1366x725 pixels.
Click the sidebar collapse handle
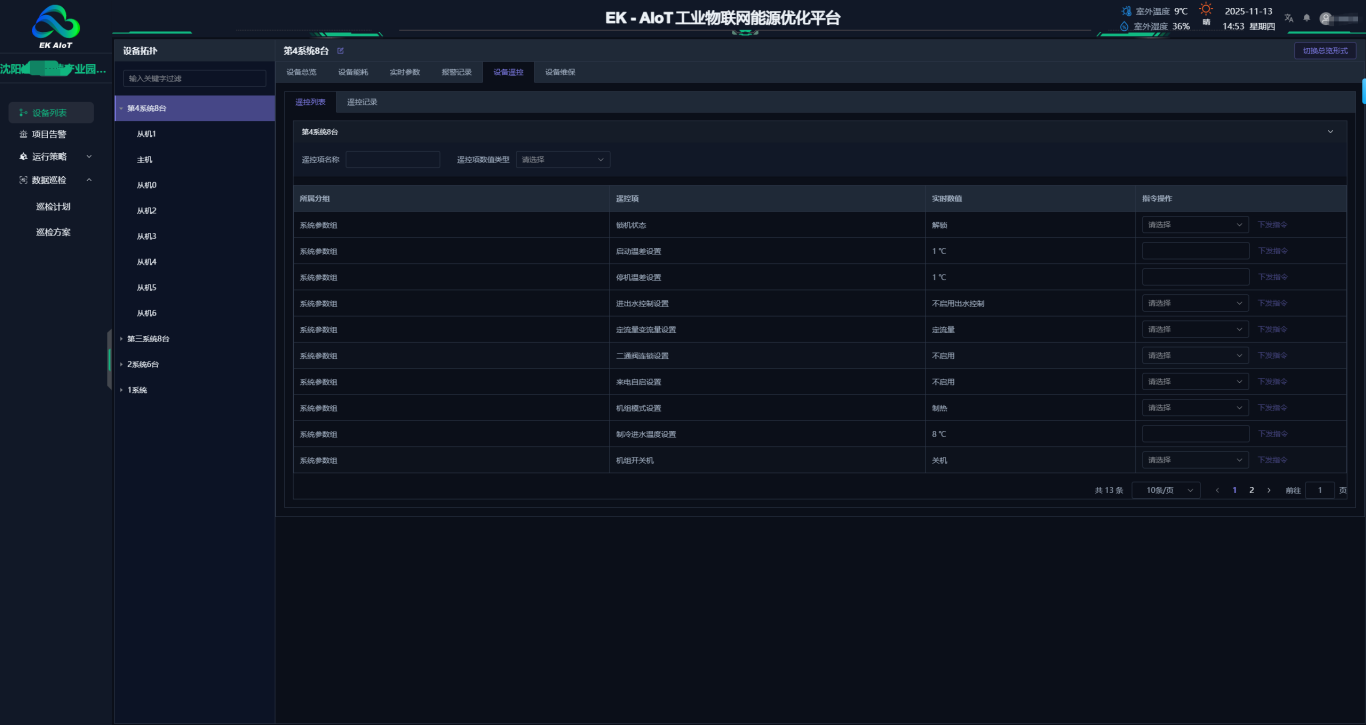pyautogui.click(x=109, y=359)
